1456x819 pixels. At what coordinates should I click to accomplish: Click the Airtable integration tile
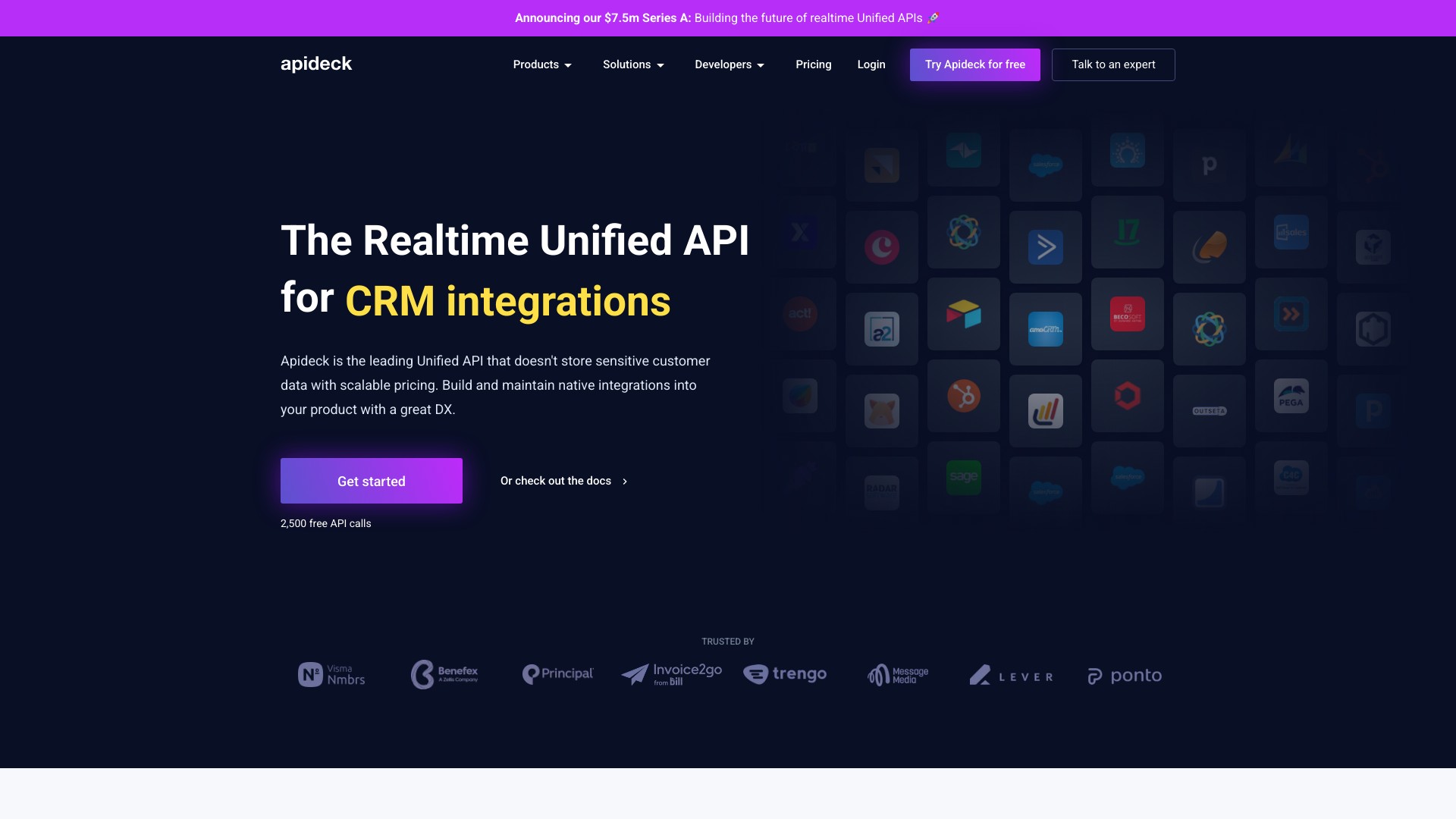tap(963, 314)
